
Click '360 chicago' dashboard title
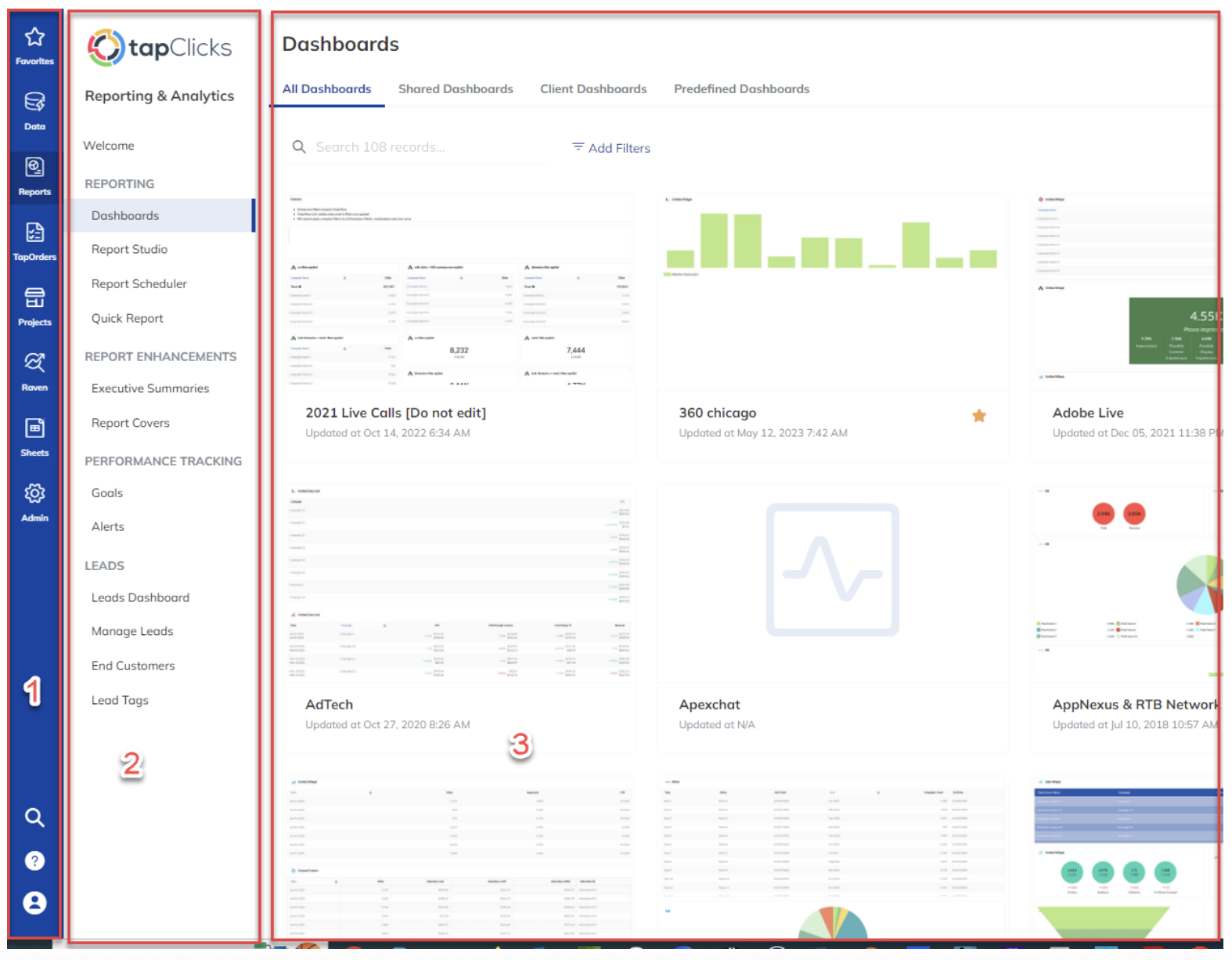[717, 413]
